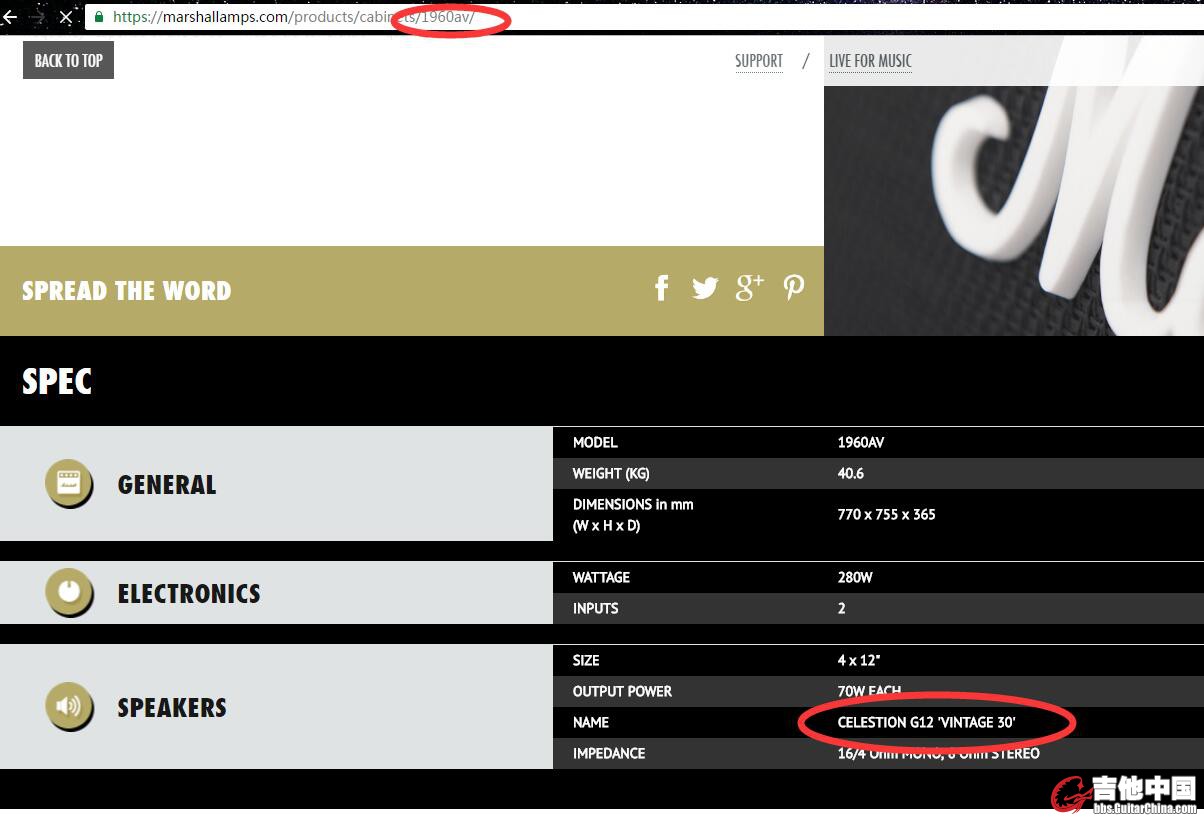Stop page loading with the X button
Viewport: 1204px width, 824px height.
pyautogui.click(x=66, y=17)
